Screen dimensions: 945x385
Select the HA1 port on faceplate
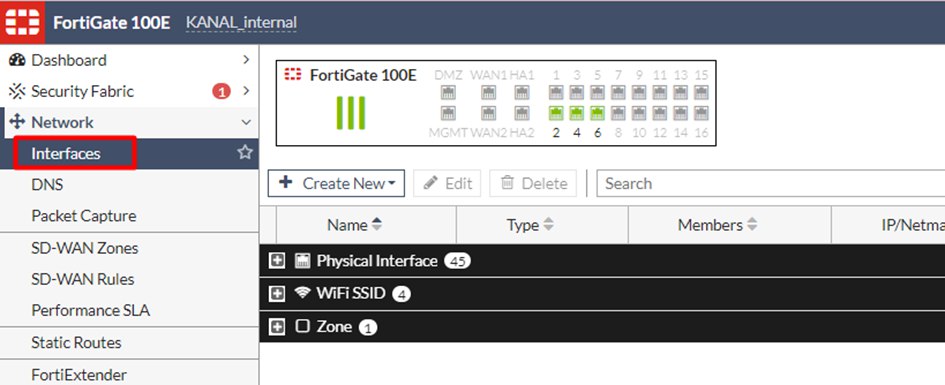click(x=522, y=92)
